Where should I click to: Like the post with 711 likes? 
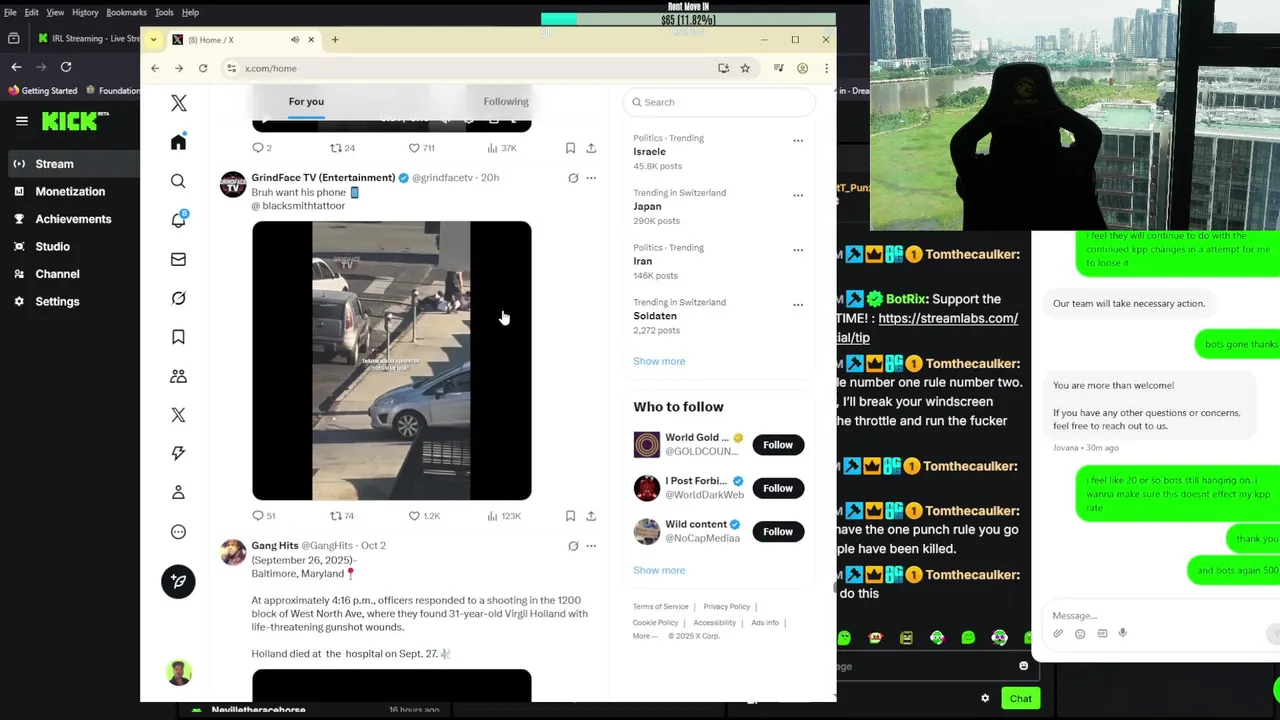pyautogui.click(x=421, y=148)
